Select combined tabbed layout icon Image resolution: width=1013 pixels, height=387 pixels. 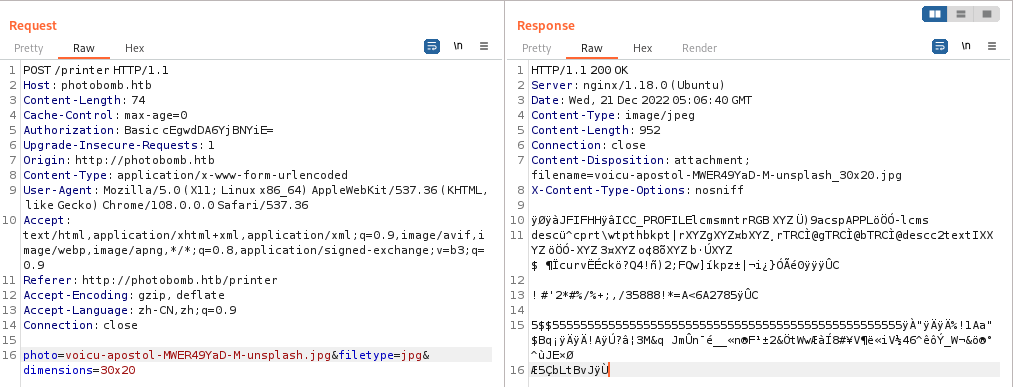tap(987, 14)
